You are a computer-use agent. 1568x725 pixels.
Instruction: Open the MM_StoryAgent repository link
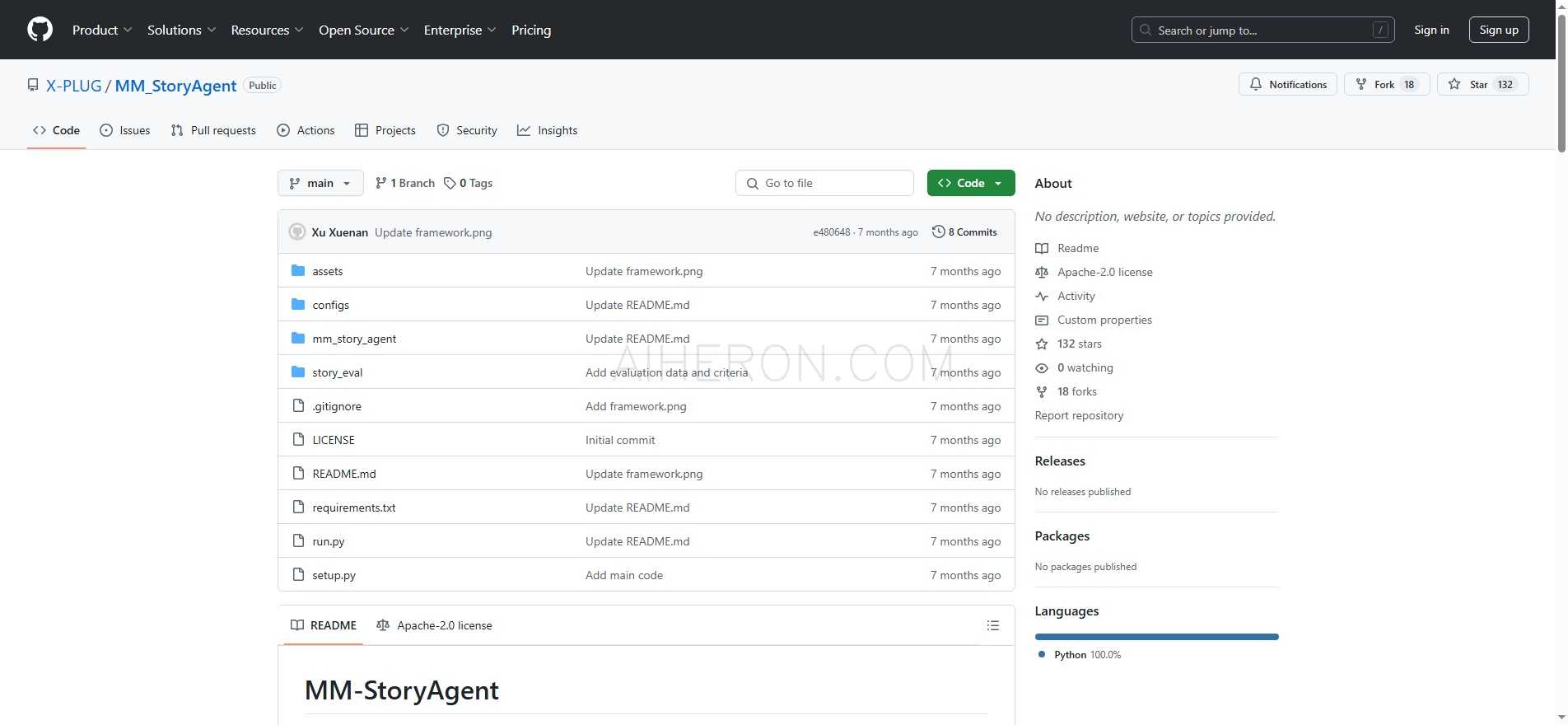tap(175, 86)
